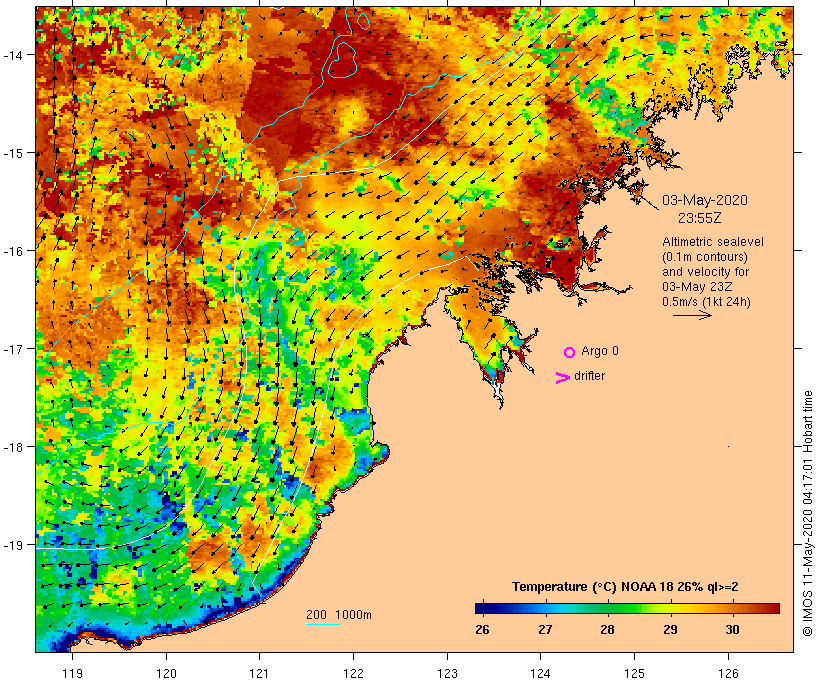The height and width of the screenshot is (680, 820).
Task: Click the 'Altimetric sealevel' text
Action: pos(713,242)
